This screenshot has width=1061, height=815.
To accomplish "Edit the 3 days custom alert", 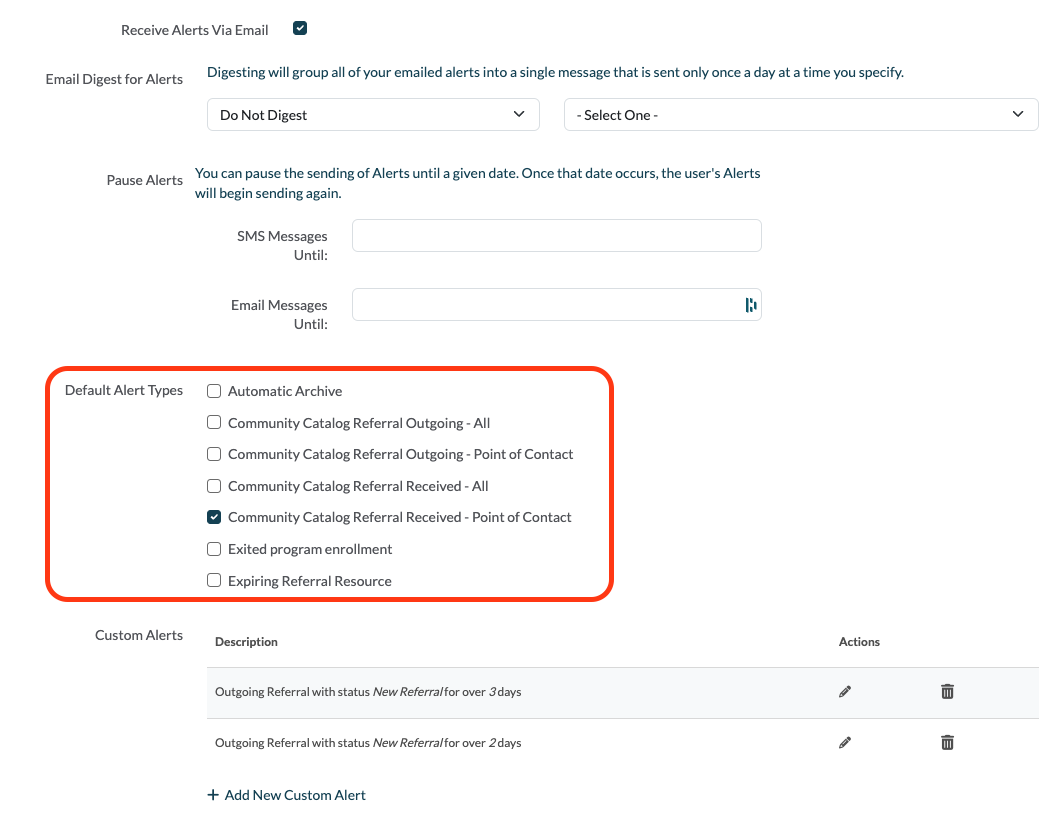I will (845, 691).
